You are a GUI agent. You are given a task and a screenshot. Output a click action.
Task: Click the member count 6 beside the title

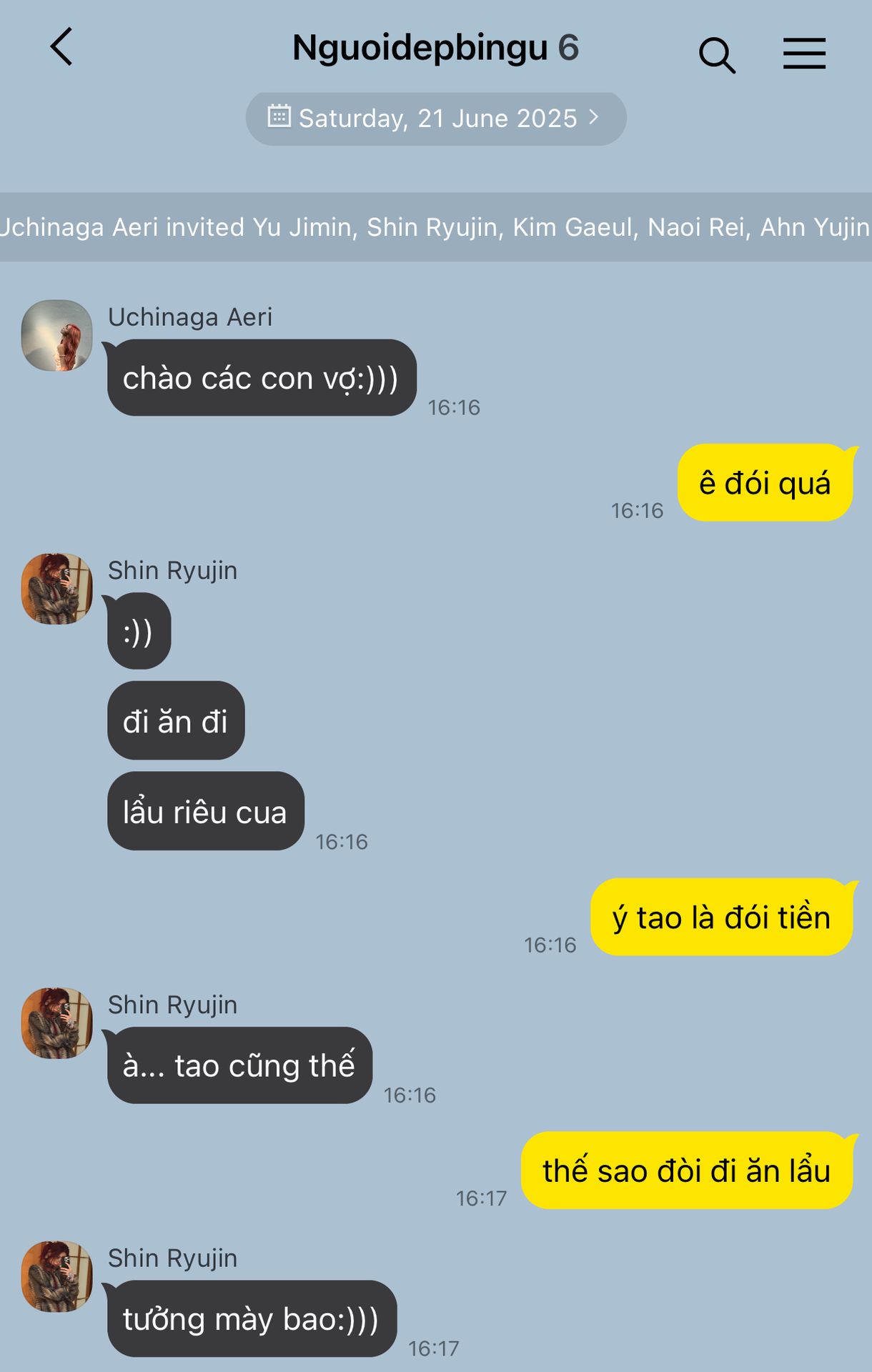(x=568, y=48)
